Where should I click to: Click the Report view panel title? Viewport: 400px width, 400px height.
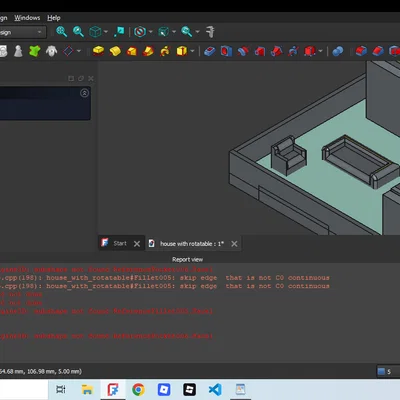(x=187, y=259)
